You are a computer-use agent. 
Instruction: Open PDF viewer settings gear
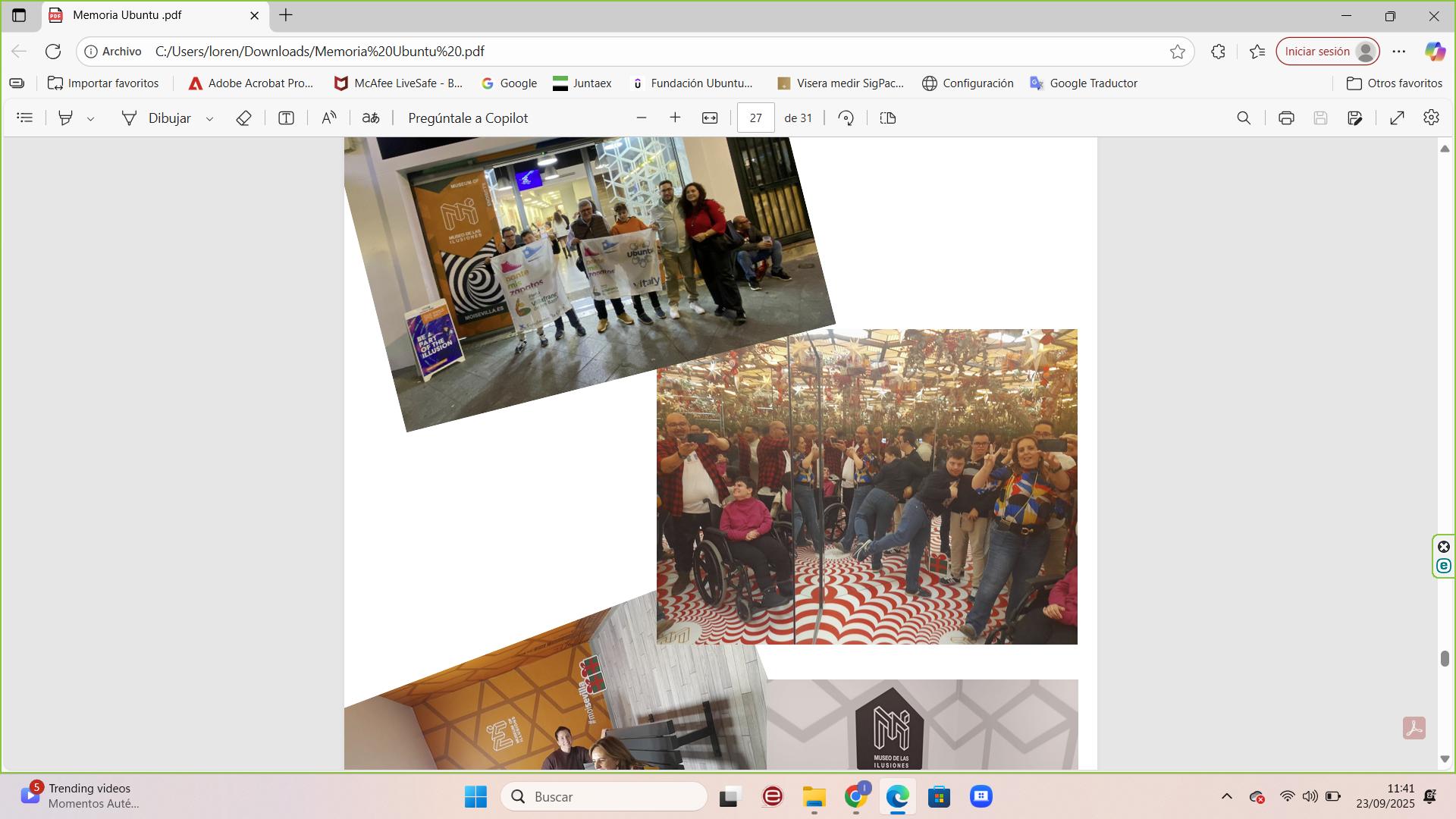(x=1431, y=118)
